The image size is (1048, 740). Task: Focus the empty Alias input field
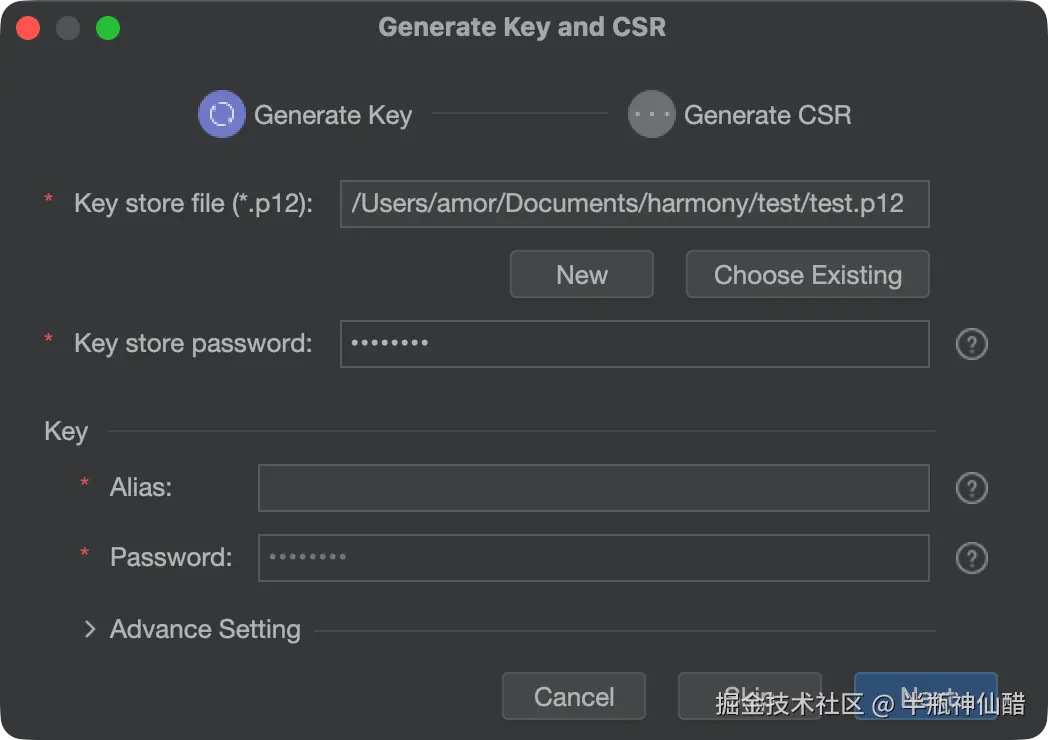(x=593, y=488)
